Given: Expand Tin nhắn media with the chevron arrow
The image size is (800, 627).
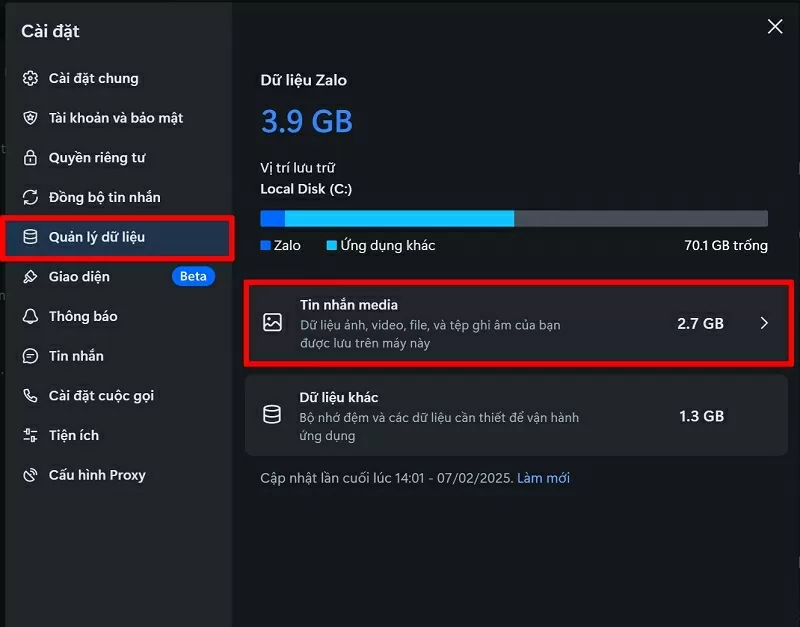Looking at the screenshot, I should tap(764, 323).
